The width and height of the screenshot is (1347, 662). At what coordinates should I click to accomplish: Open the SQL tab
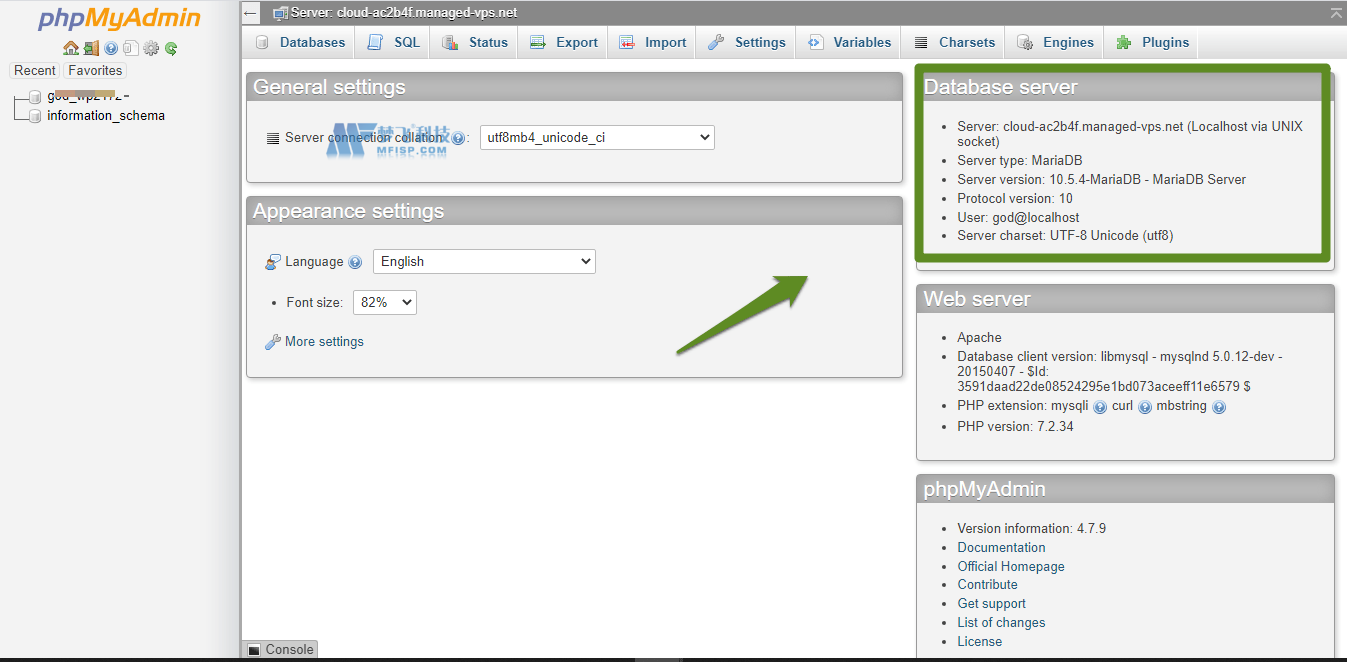pos(394,42)
